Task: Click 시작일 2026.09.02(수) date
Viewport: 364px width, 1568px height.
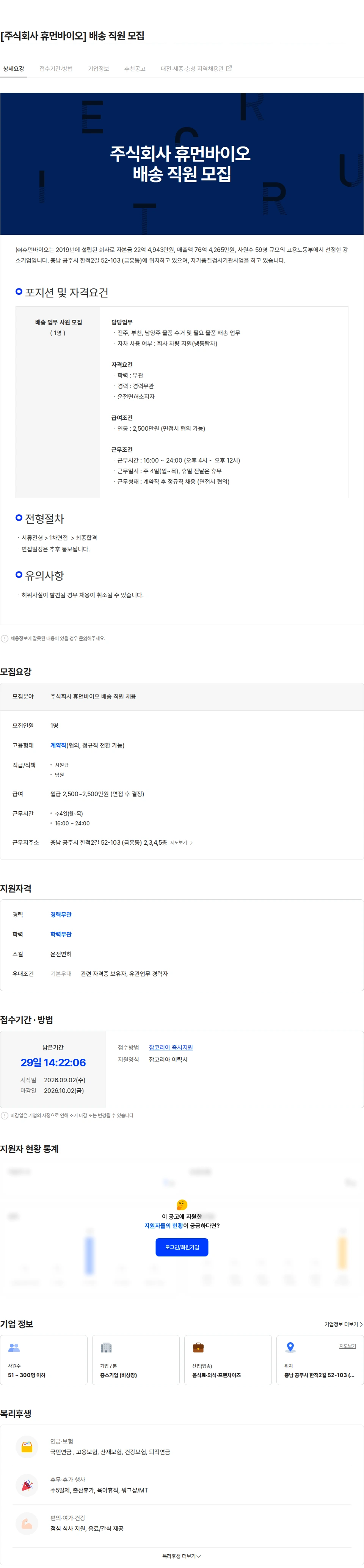Action: pyautogui.click(x=64, y=1080)
